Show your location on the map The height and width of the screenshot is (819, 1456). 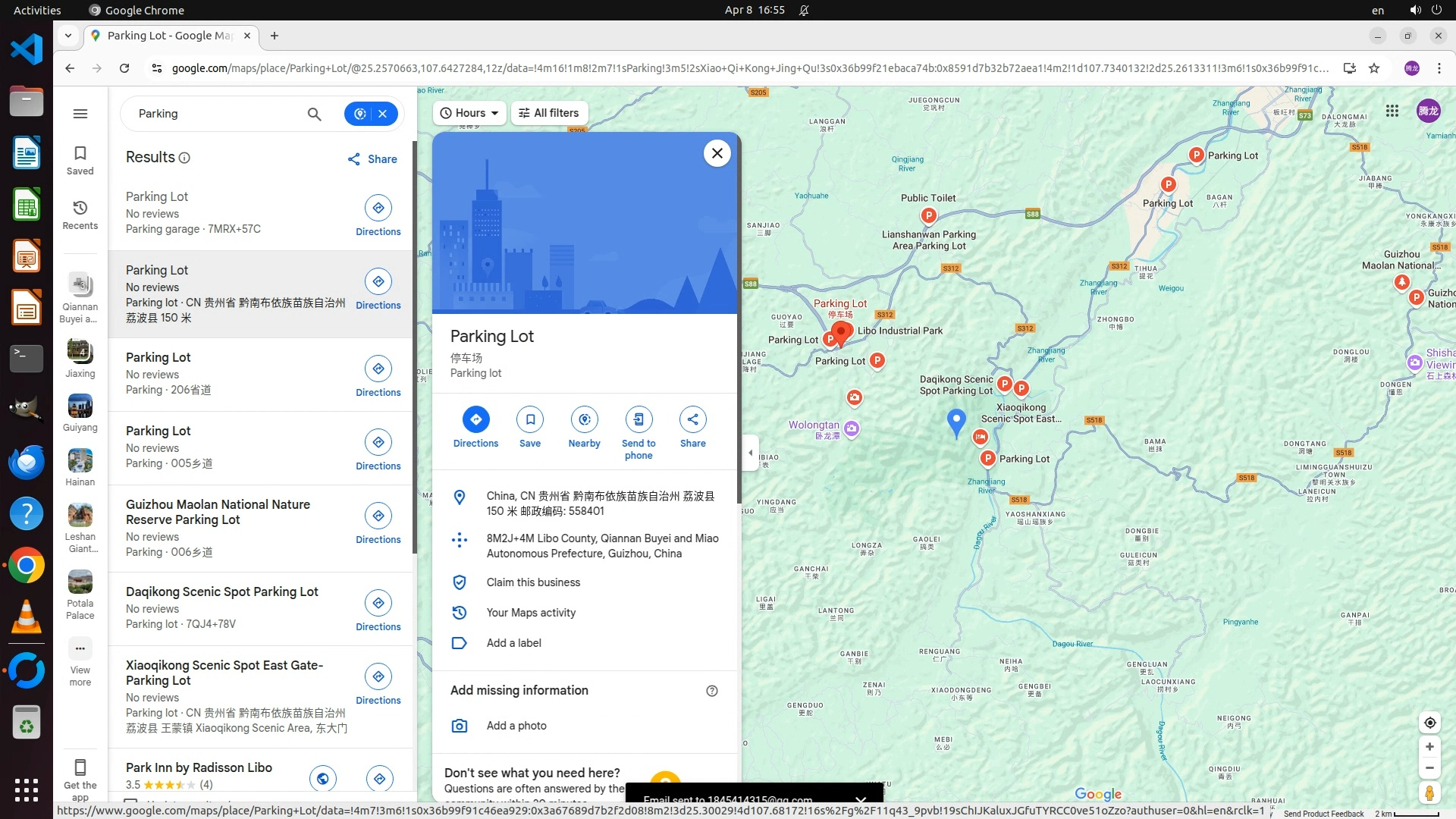pos(1429,723)
